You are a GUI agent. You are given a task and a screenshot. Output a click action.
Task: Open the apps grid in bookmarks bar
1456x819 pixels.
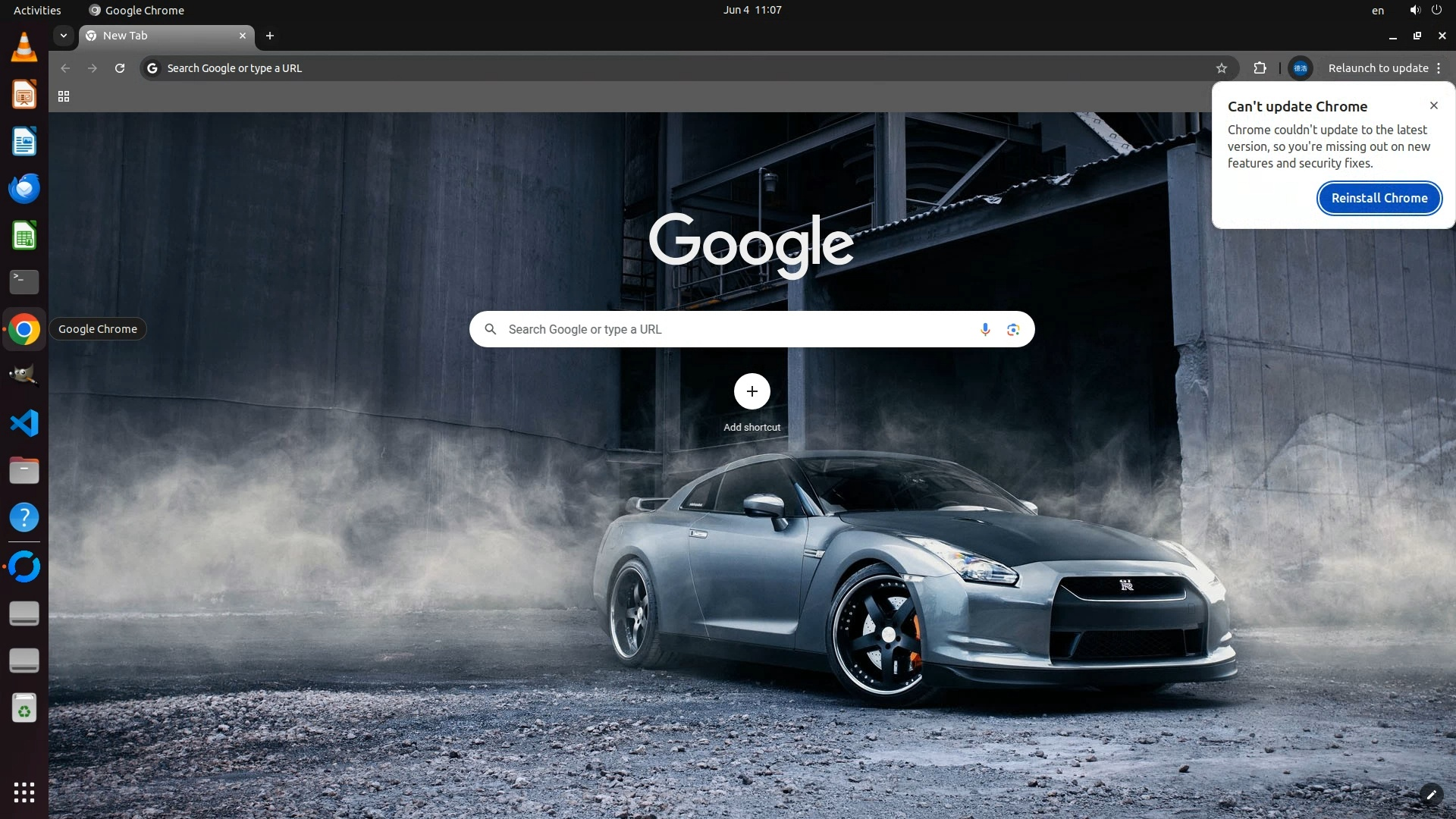coord(64,96)
